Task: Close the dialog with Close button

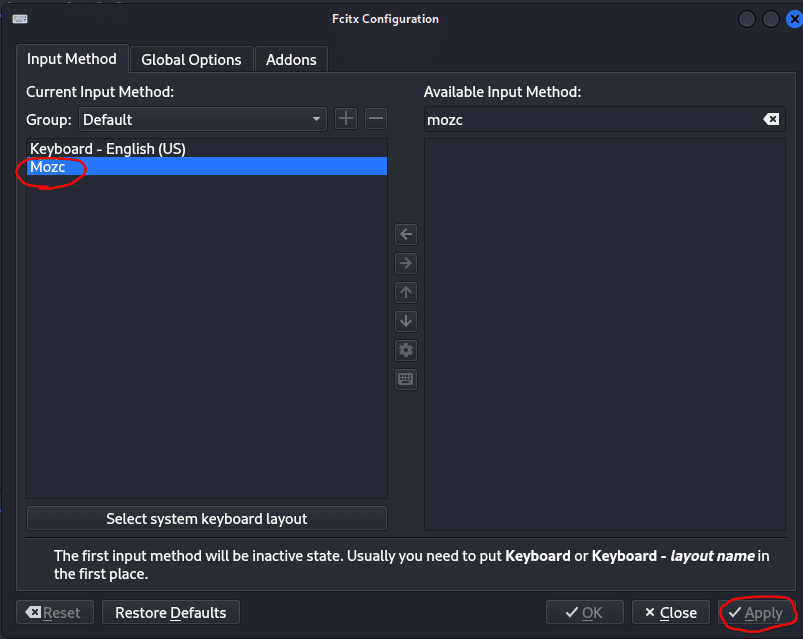Action: pos(670,613)
